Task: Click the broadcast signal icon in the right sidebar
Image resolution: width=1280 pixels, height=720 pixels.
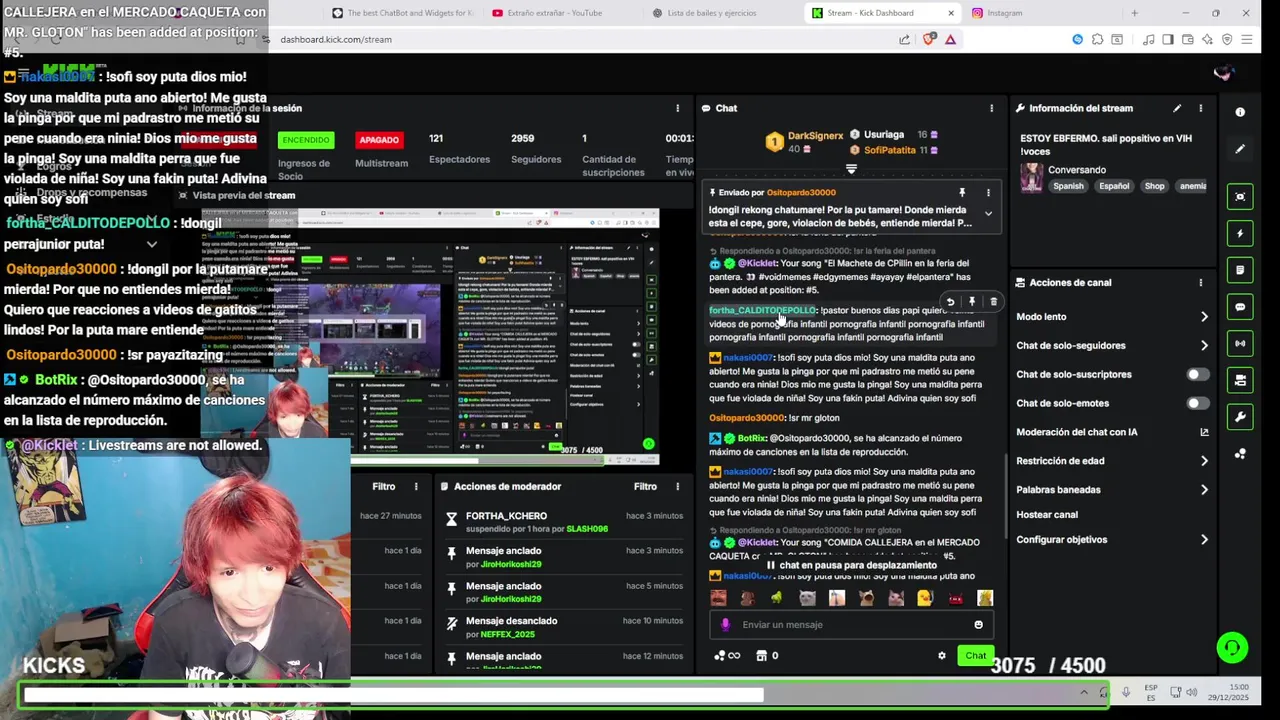Action: 1240,343
